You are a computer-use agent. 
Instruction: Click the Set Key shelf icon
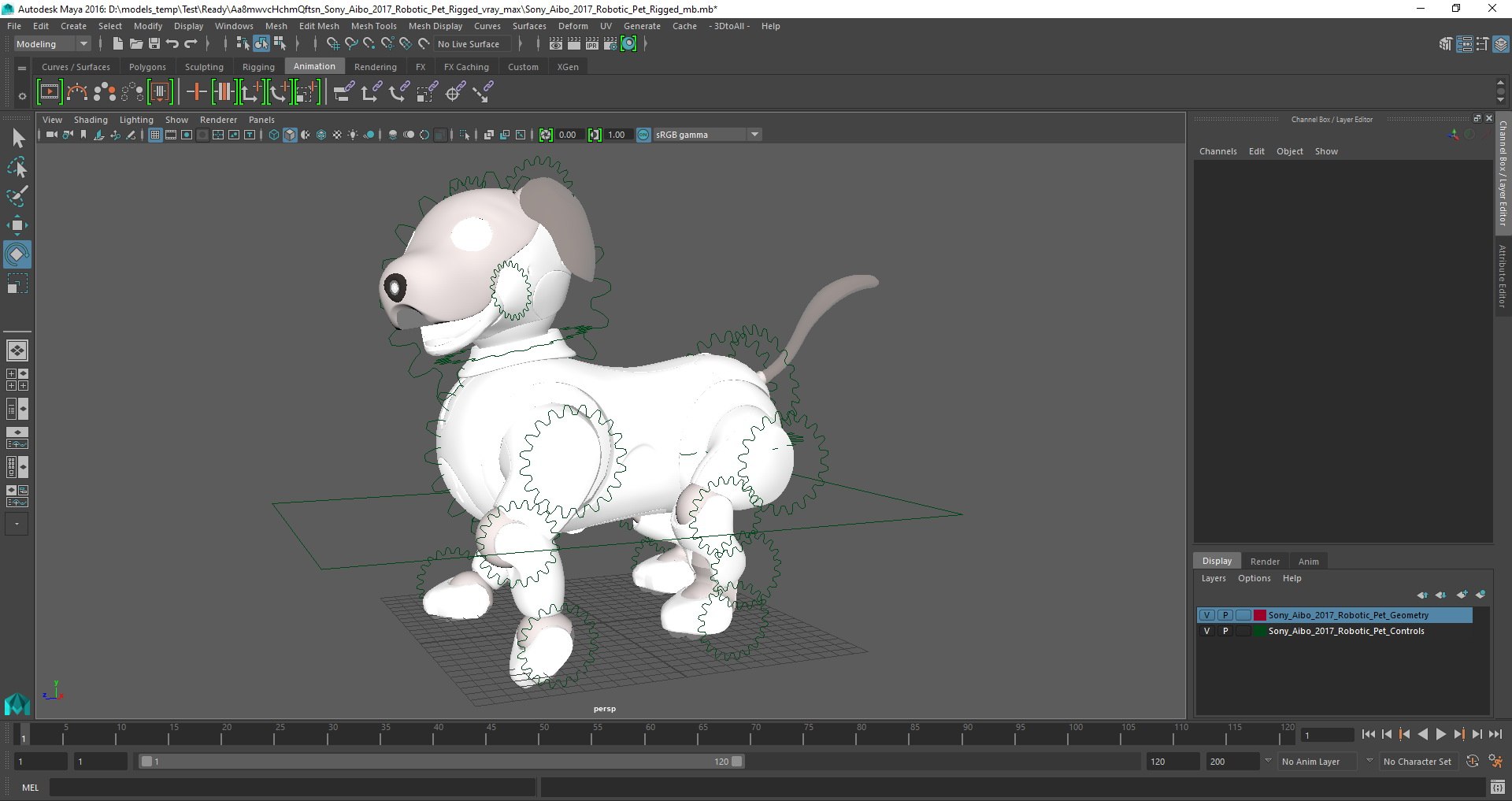[x=196, y=92]
